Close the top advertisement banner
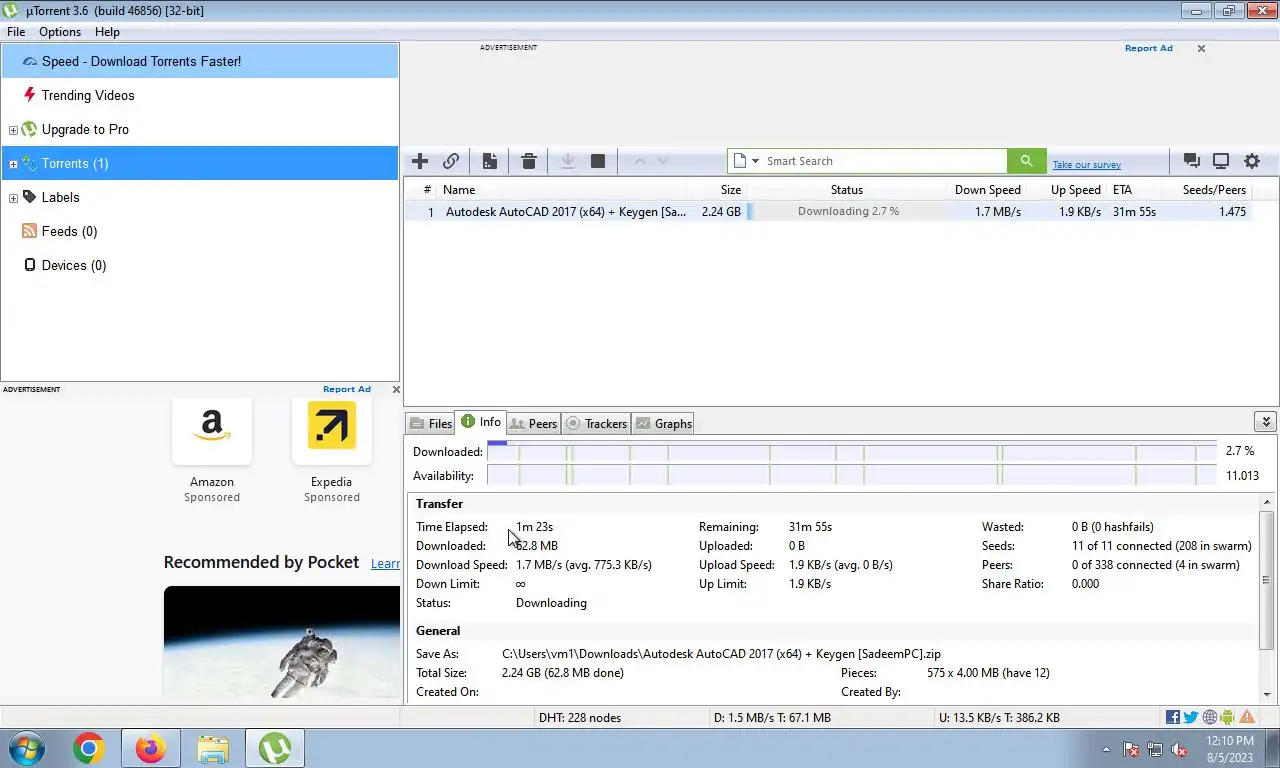This screenshot has height=768, width=1280. click(x=1201, y=48)
